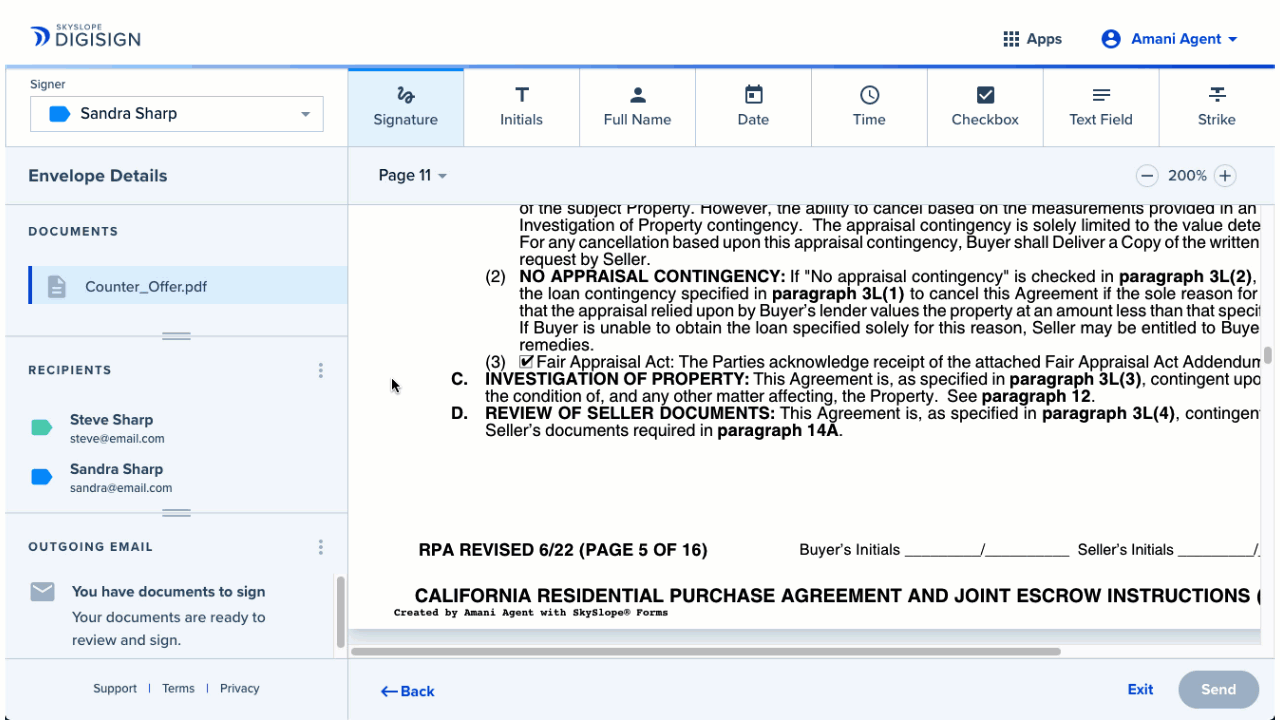The height and width of the screenshot is (720, 1280).
Task: Click the SkySlope DigiSign logo
Action: (86, 38)
